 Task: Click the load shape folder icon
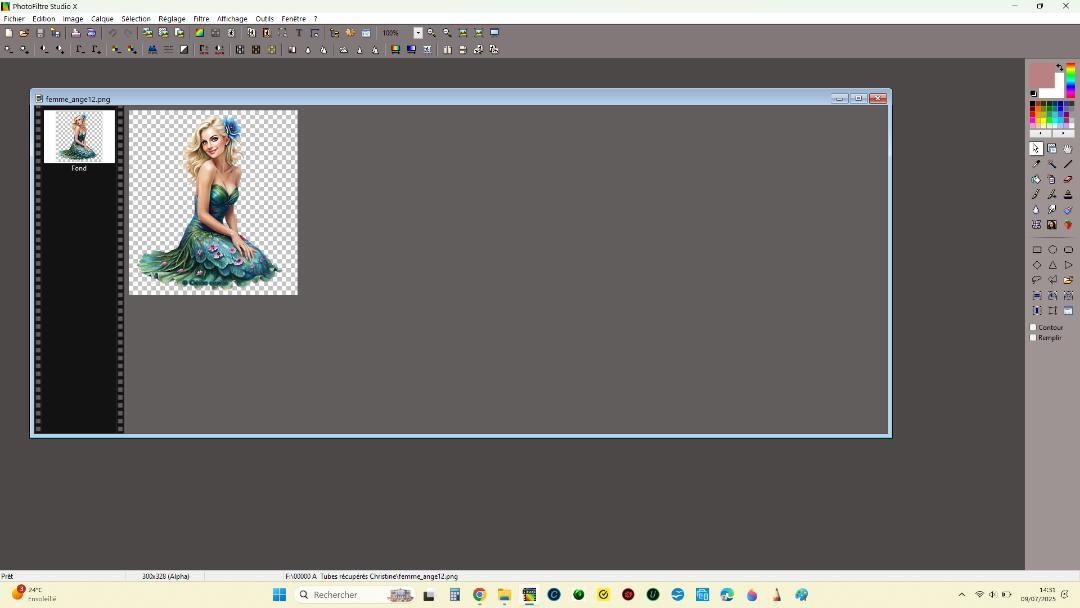tap(1068, 280)
